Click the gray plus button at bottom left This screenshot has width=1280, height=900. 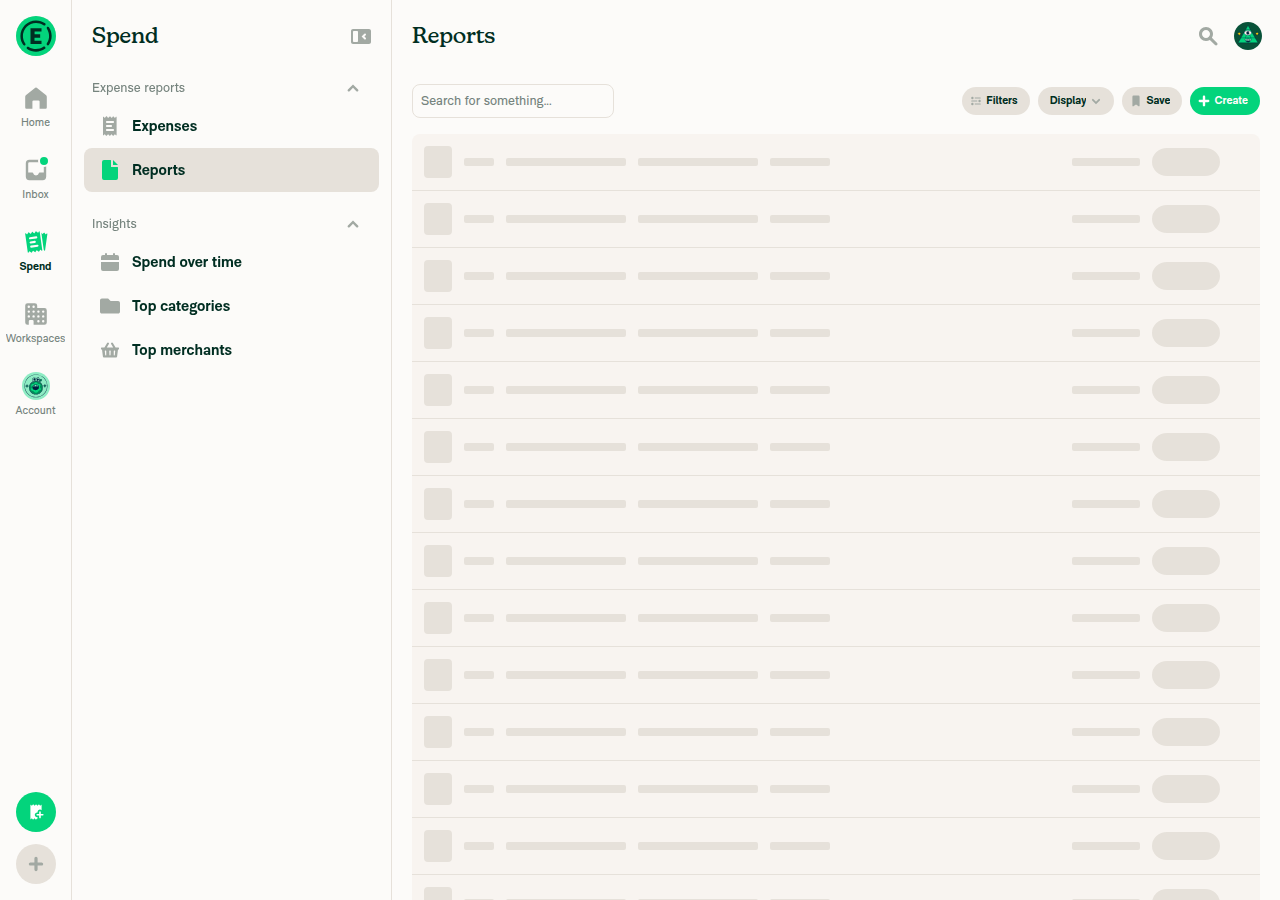[x=36, y=864]
